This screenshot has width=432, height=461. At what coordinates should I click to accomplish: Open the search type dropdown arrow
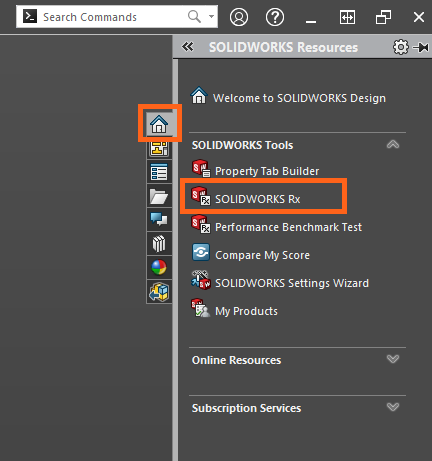pyautogui.click(x=211, y=16)
